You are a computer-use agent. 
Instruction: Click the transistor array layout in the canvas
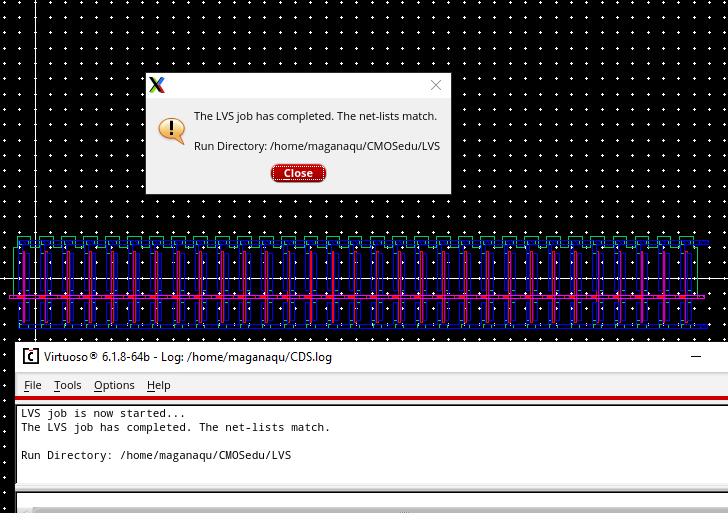click(358, 282)
